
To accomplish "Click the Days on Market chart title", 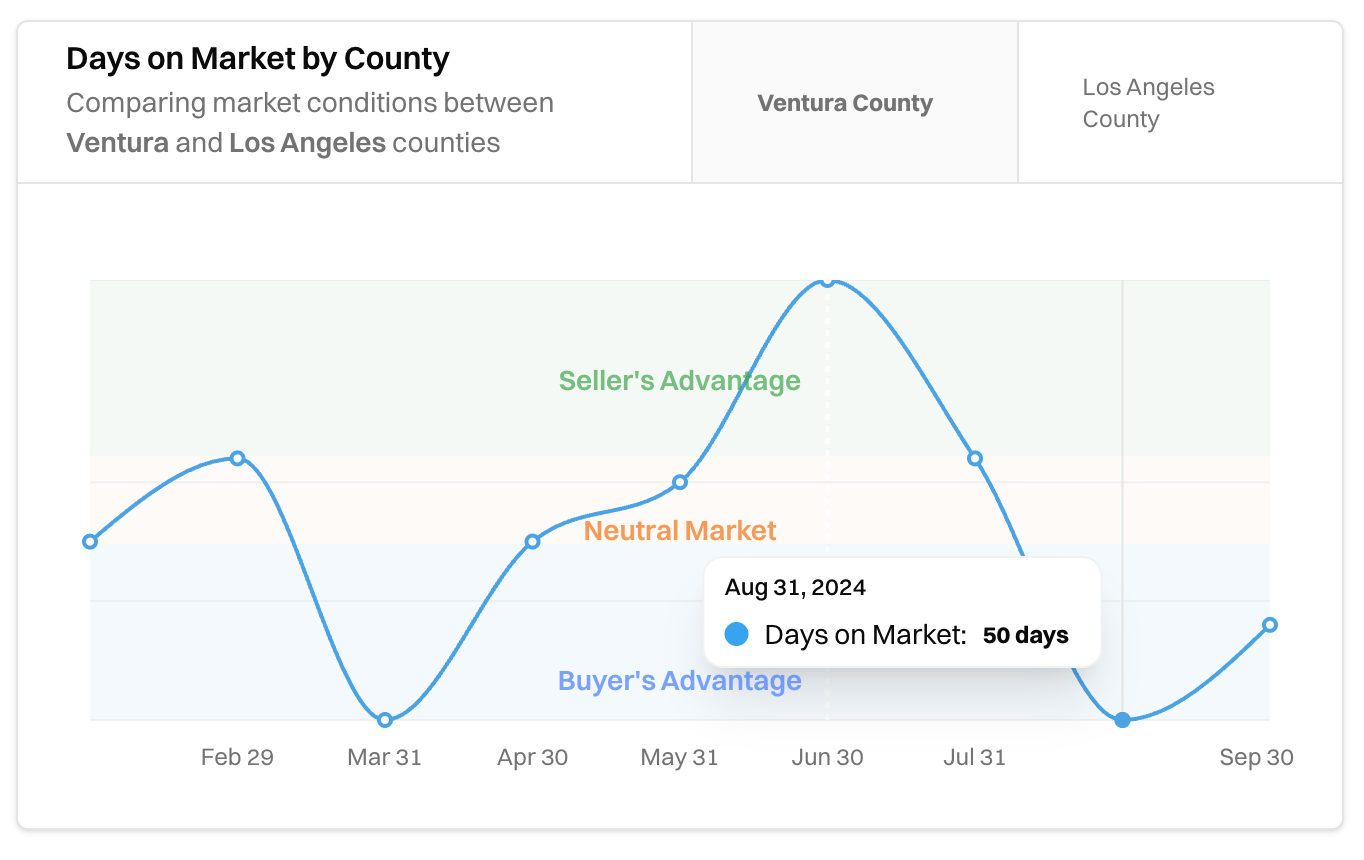I will coord(257,58).
